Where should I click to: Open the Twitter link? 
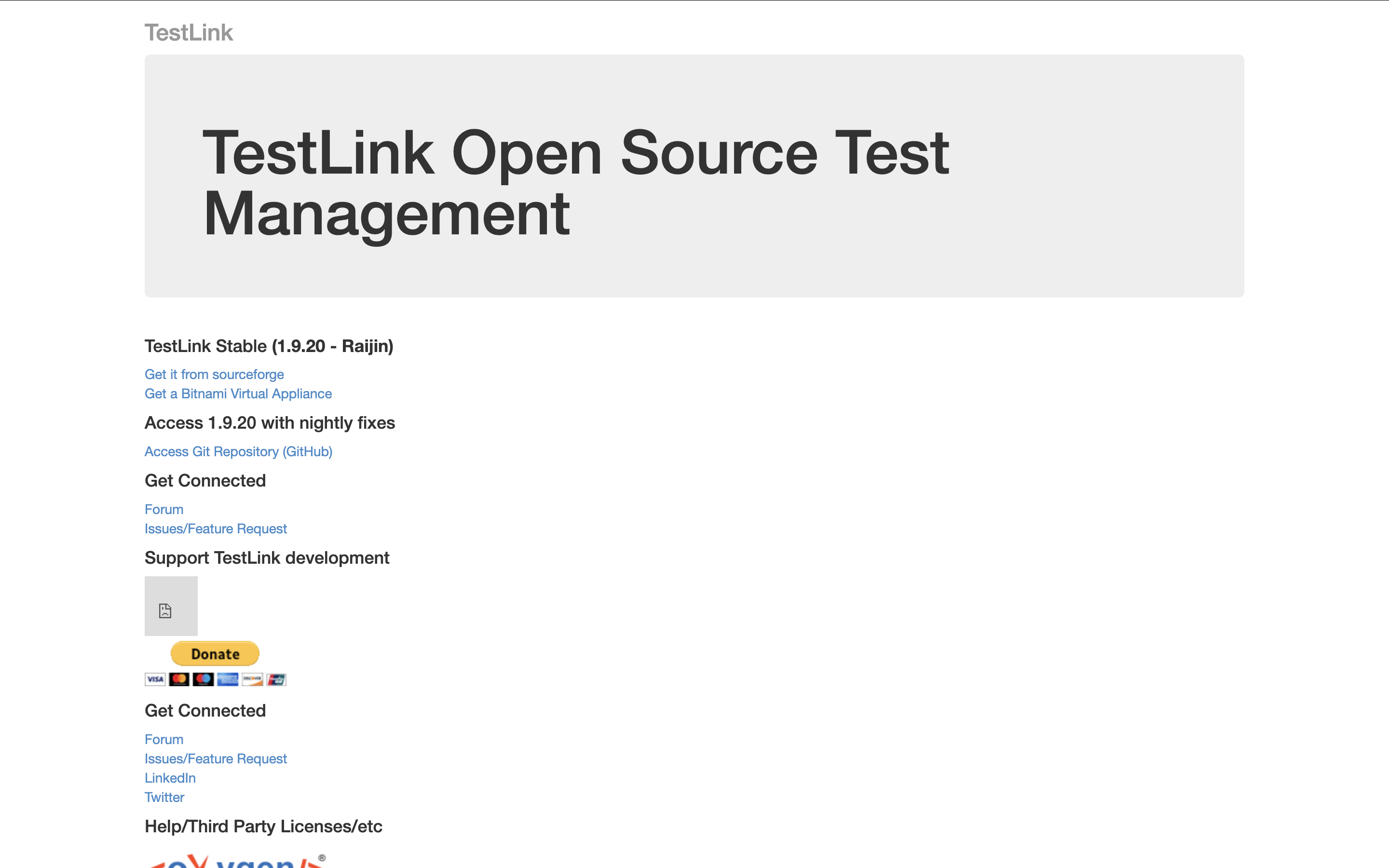point(164,798)
